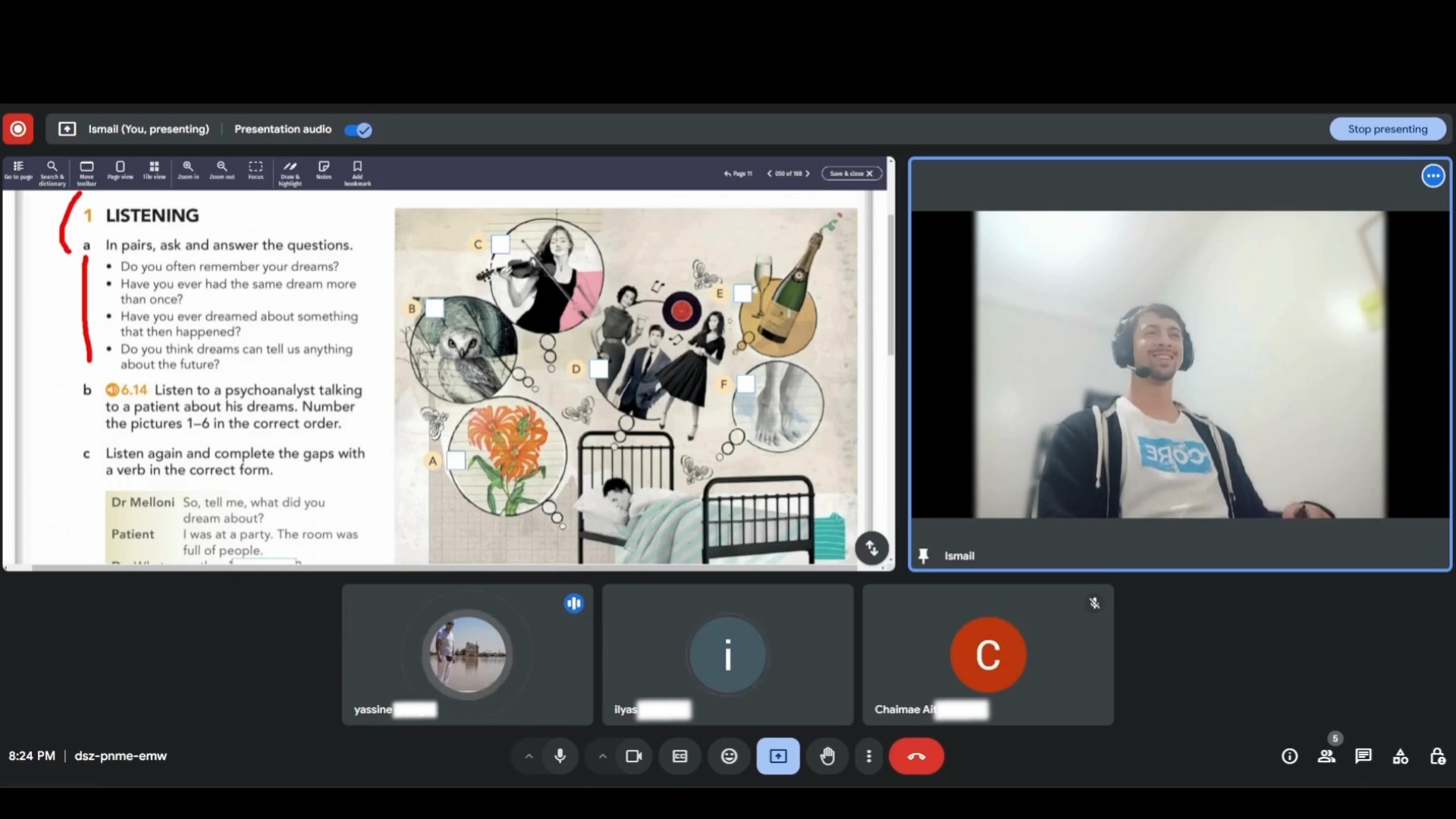Toggle captions
The image size is (1456, 819).
point(680,756)
